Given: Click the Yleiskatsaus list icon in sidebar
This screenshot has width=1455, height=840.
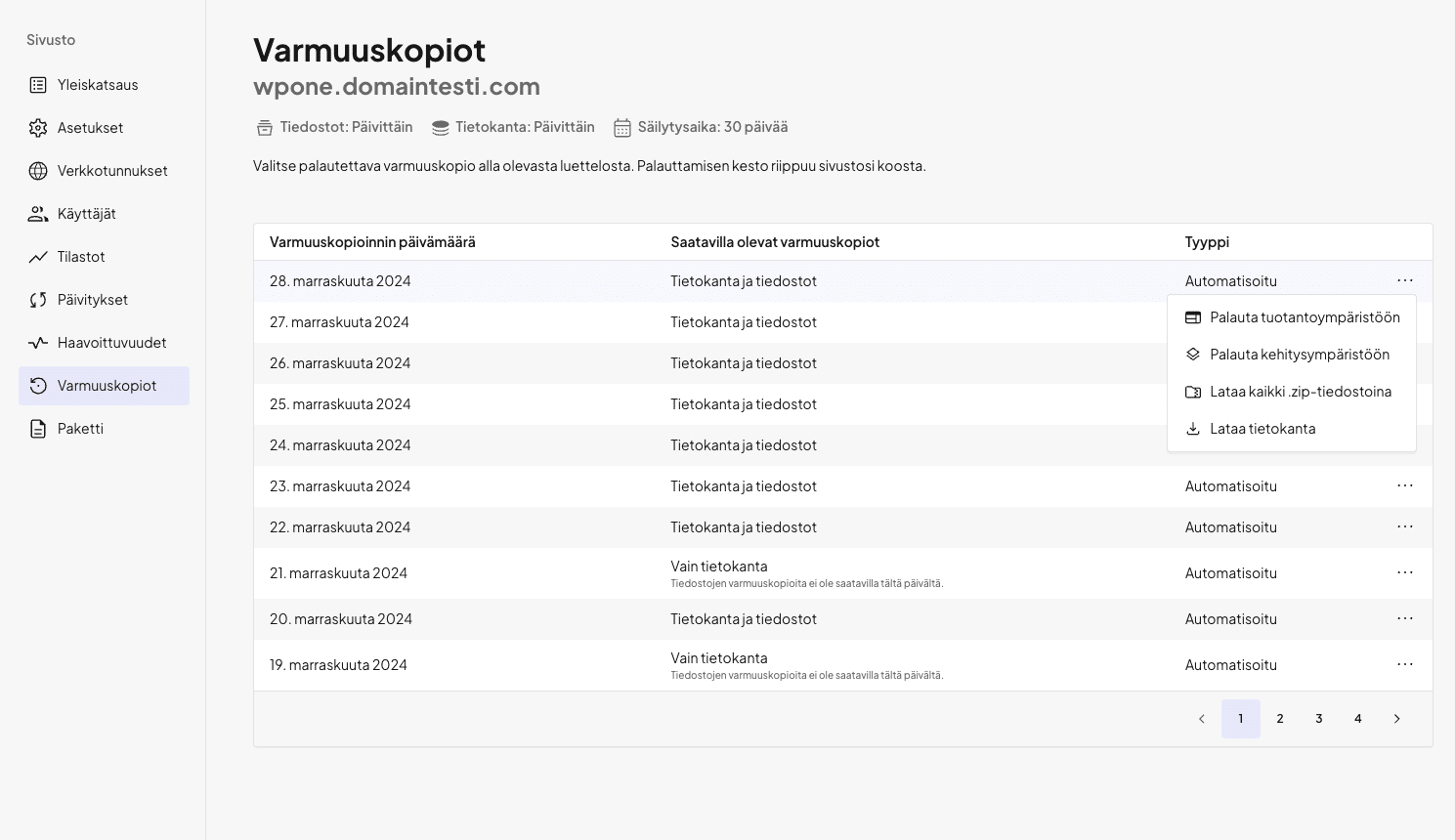Looking at the screenshot, I should pyautogui.click(x=38, y=85).
